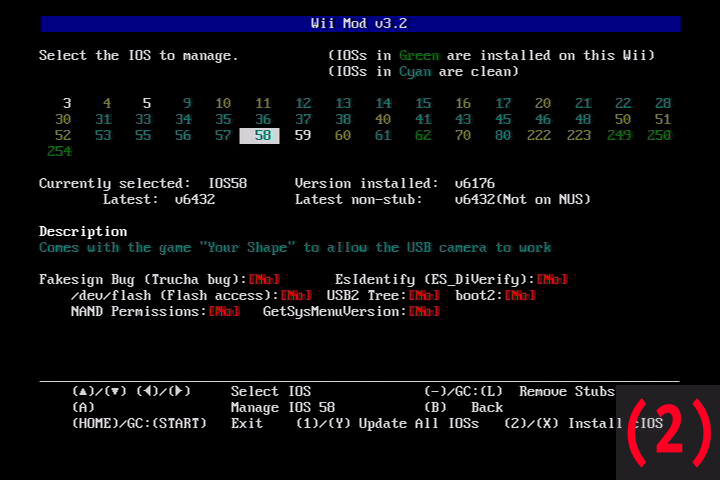Screen dimensions: 720x480
Task: Select green IOS 249 entry
Action: click(x=619, y=136)
